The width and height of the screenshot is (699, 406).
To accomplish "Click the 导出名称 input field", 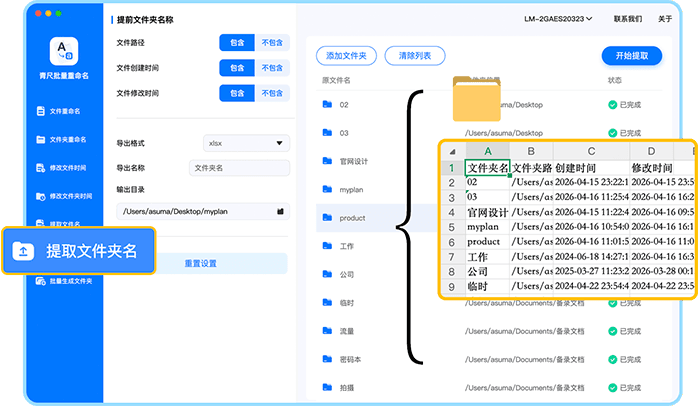I will [x=239, y=168].
